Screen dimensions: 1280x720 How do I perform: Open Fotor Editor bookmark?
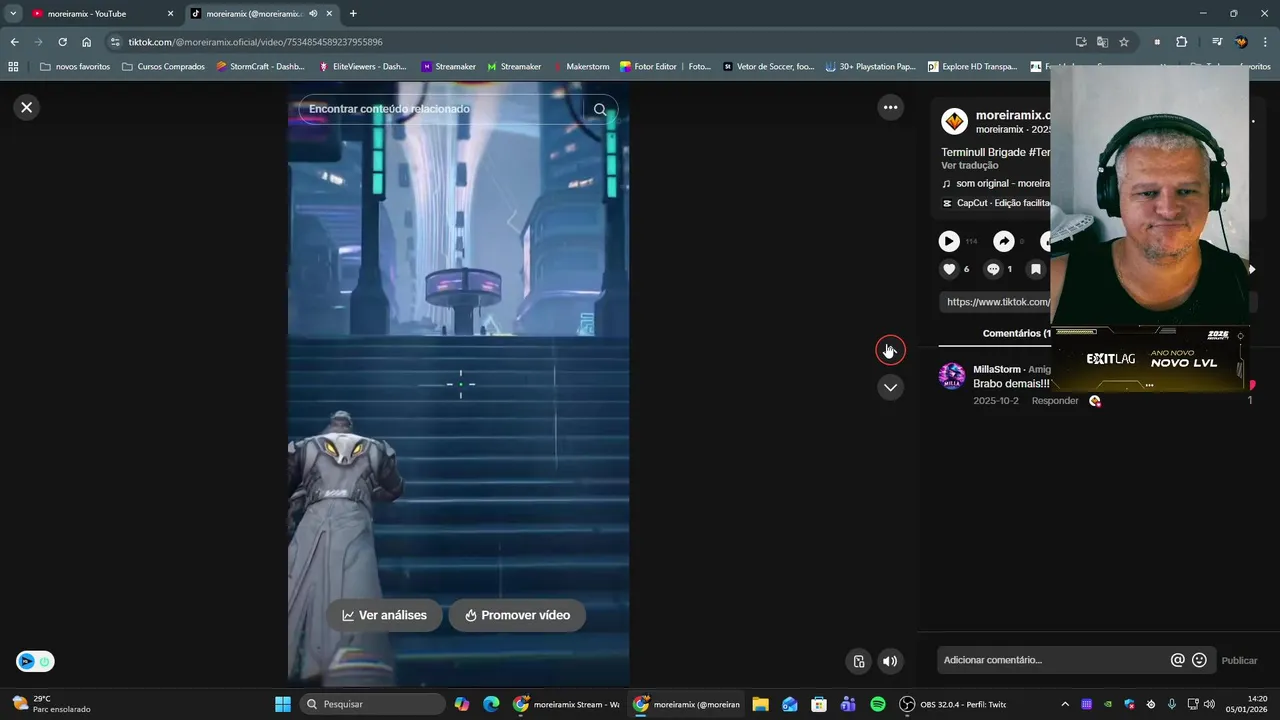pyautogui.click(x=648, y=67)
